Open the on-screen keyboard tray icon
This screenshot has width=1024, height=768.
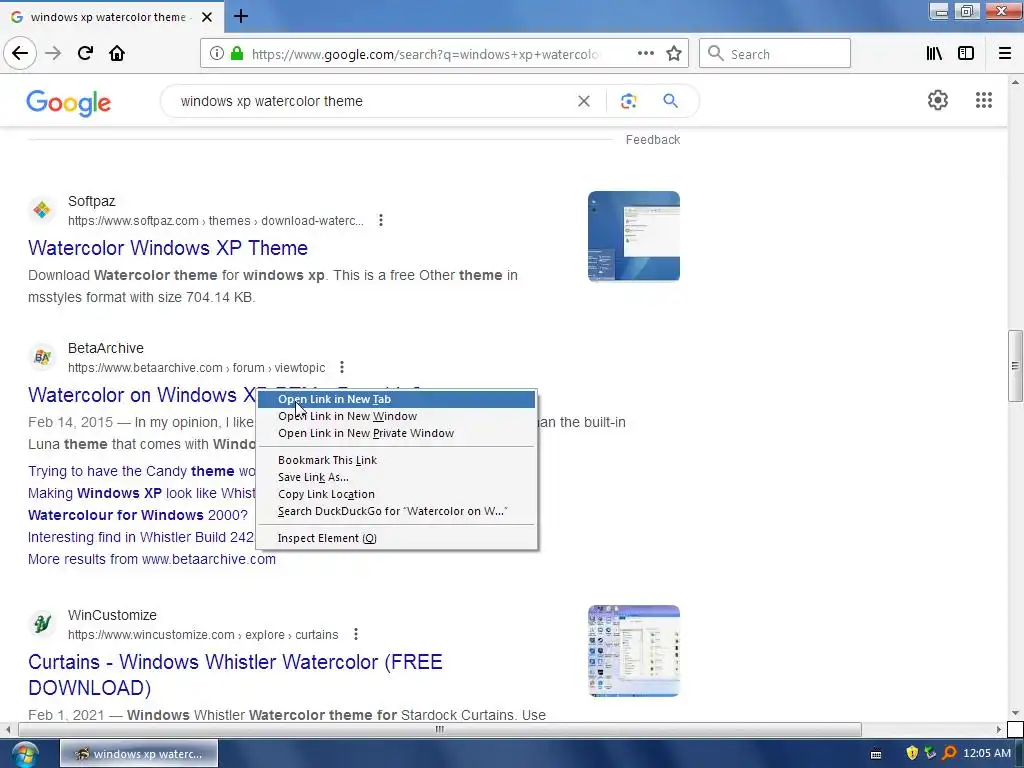click(x=876, y=754)
